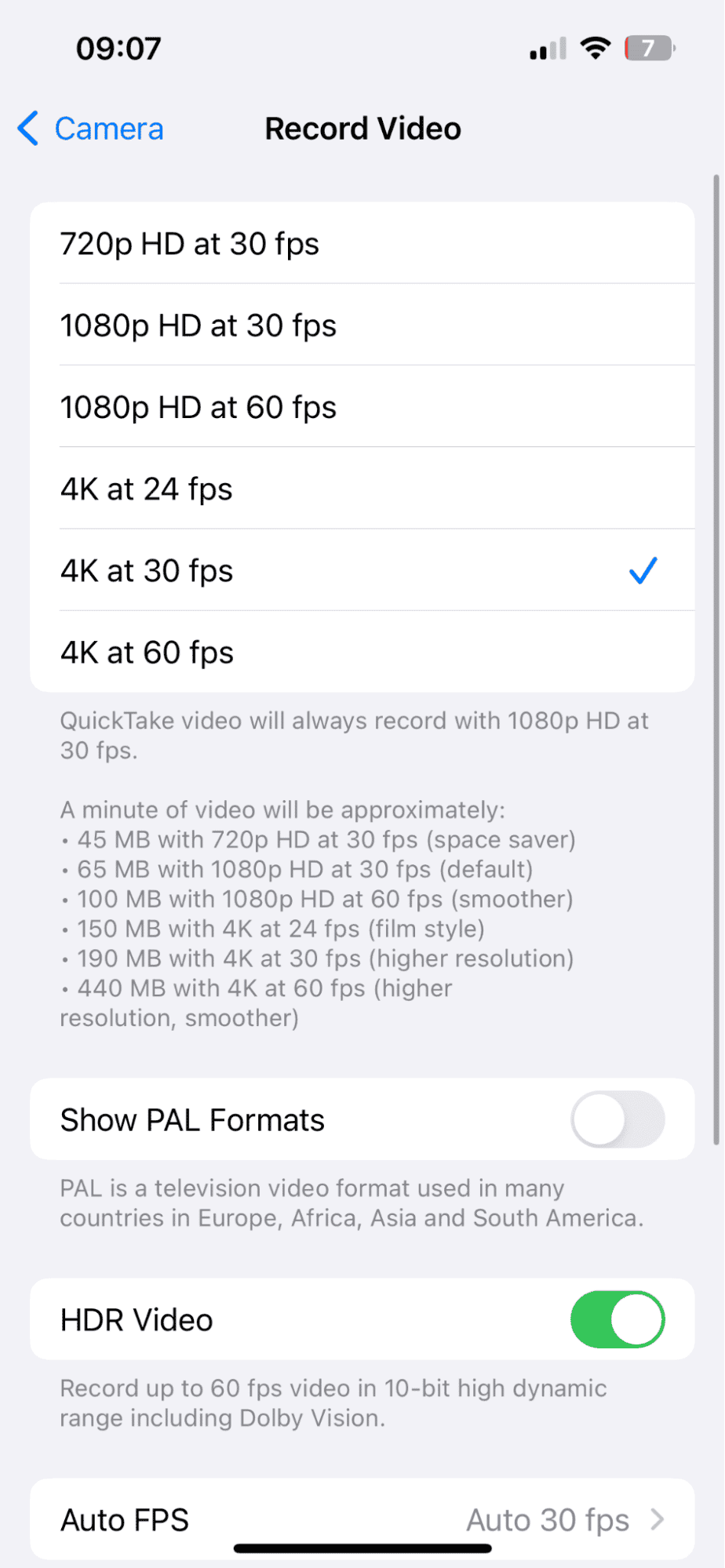Screen dimensions: 725x1568
Task: Tap the clock showing 09:07
Action: click(x=118, y=48)
